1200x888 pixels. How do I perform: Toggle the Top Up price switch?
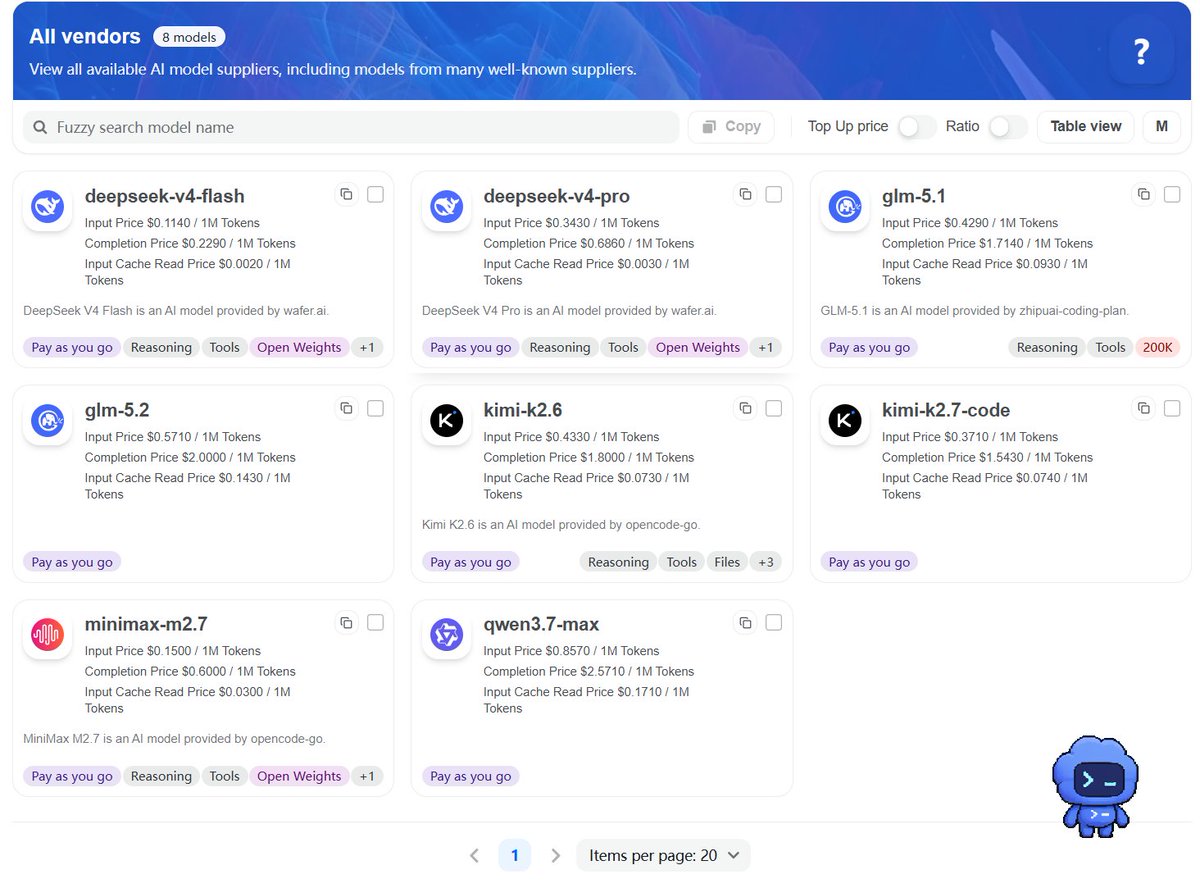(916, 127)
